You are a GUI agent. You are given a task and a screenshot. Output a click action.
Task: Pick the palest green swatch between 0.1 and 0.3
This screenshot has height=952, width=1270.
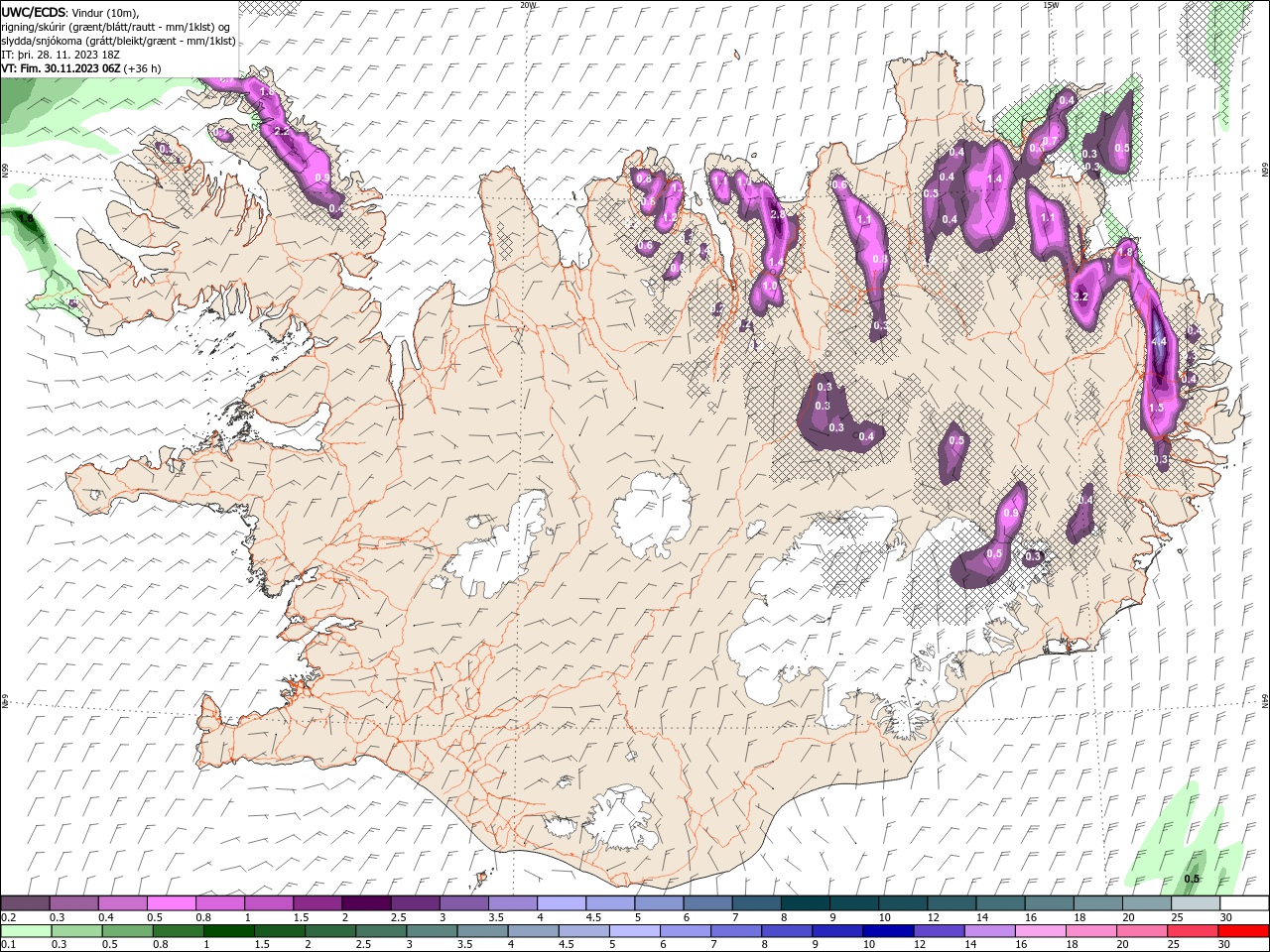[26, 931]
